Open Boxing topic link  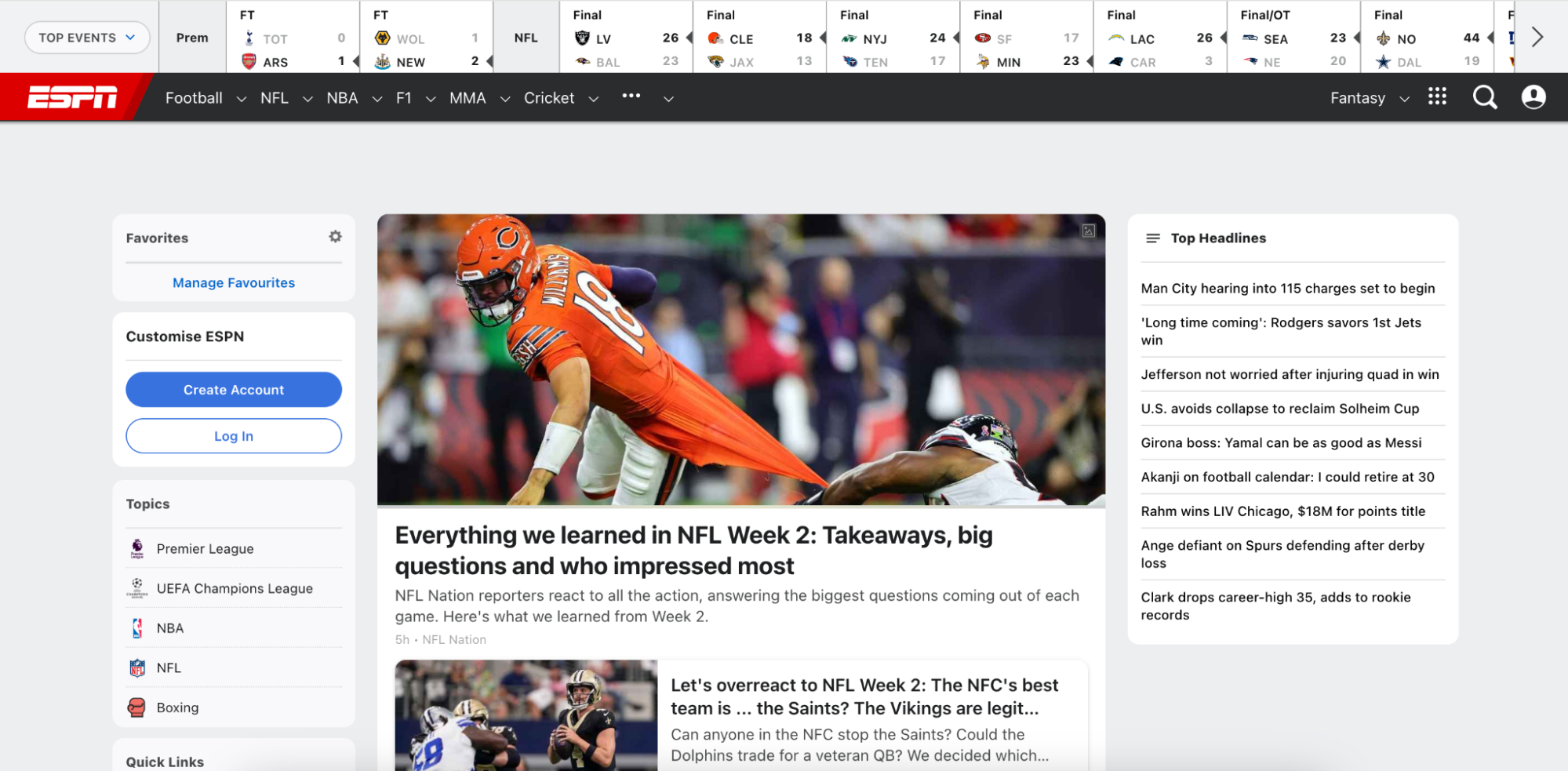177,707
